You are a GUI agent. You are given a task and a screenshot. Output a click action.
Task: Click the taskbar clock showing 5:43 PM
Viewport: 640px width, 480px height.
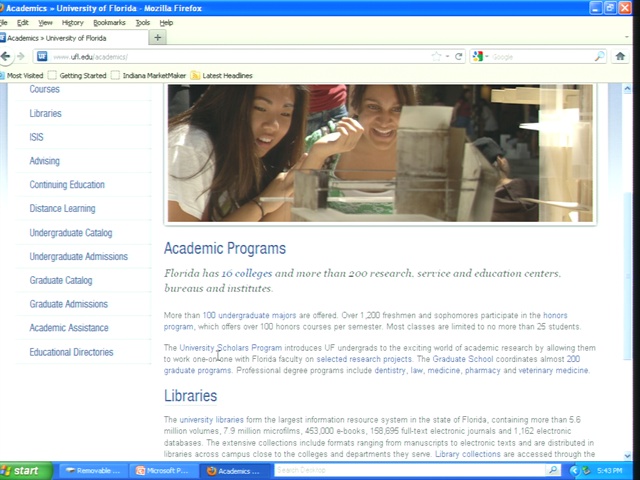(x=609, y=471)
